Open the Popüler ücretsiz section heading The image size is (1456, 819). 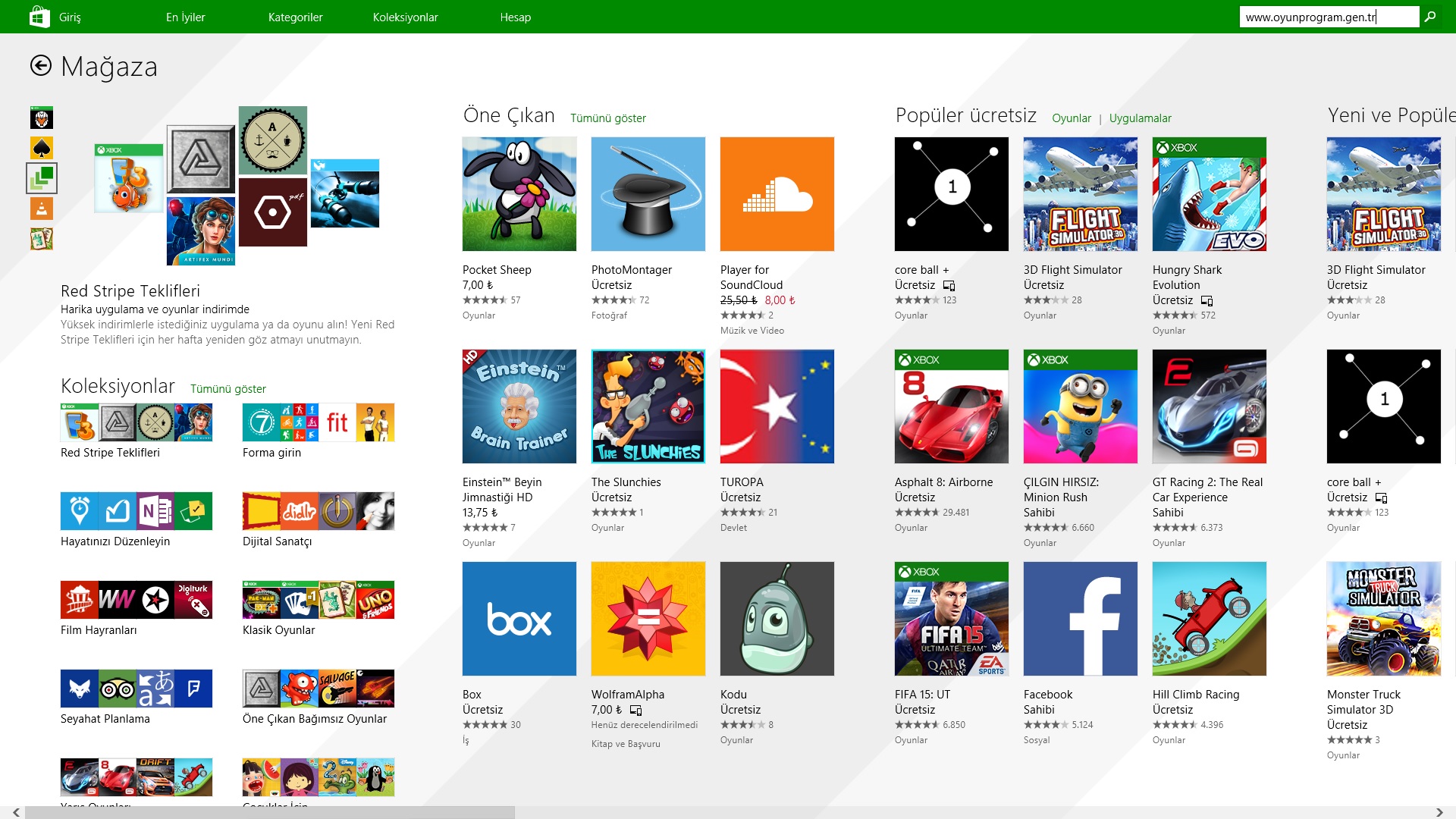966,115
